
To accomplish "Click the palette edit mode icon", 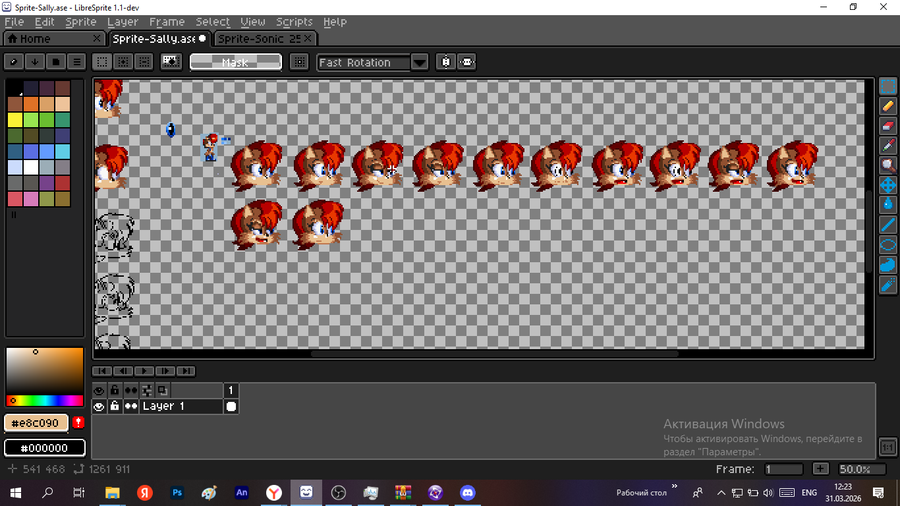I will pyautogui.click(x=14, y=62).
